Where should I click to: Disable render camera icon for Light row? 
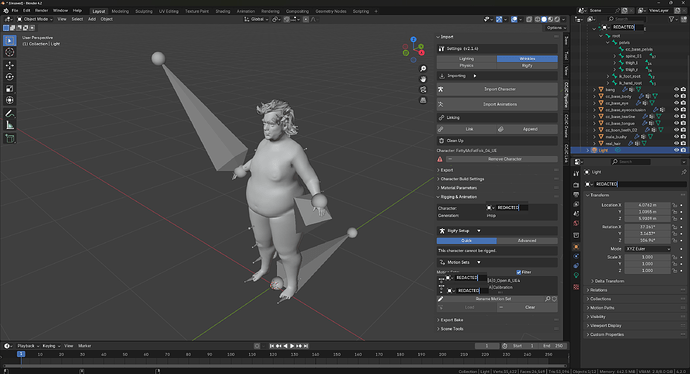[x=683, y=150]
